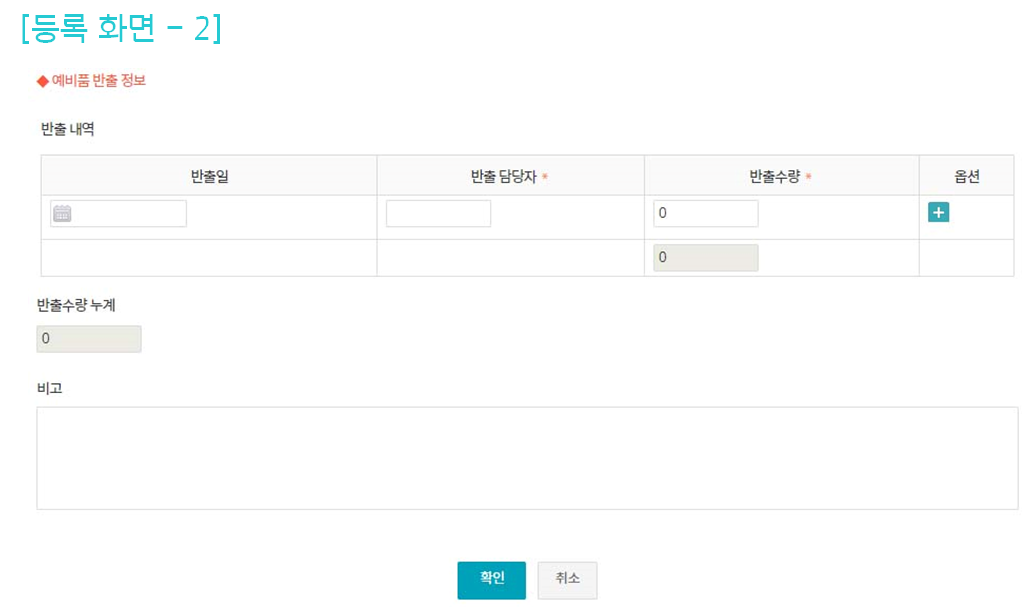Add a row with the plus icon
Screen dimensions: 1024x607
pyautogui.click(x=938, y=212)
